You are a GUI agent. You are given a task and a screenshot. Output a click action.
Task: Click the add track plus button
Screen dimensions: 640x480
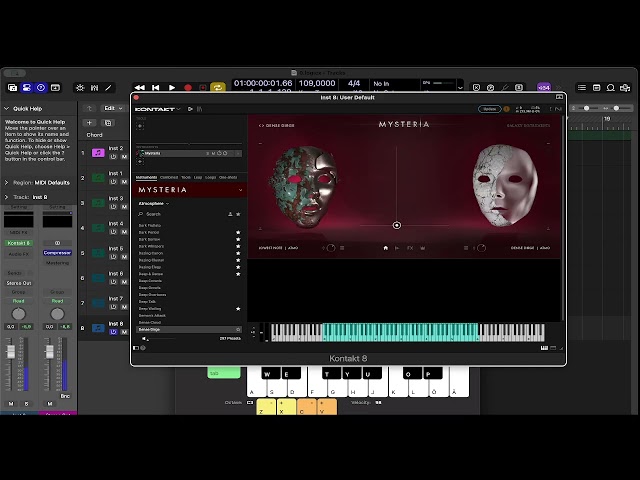[x=89, y=123]
